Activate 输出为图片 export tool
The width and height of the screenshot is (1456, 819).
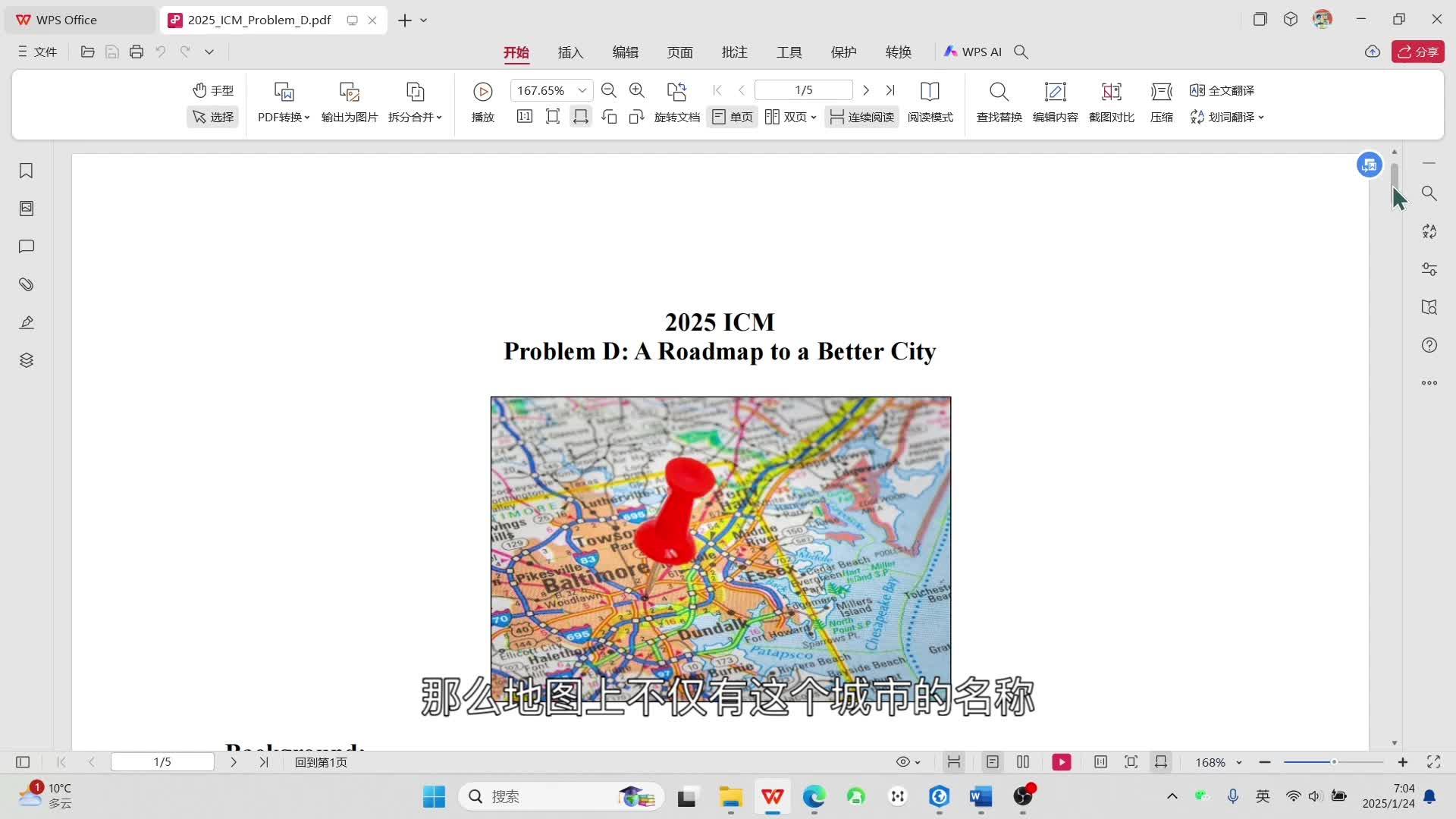348,102
